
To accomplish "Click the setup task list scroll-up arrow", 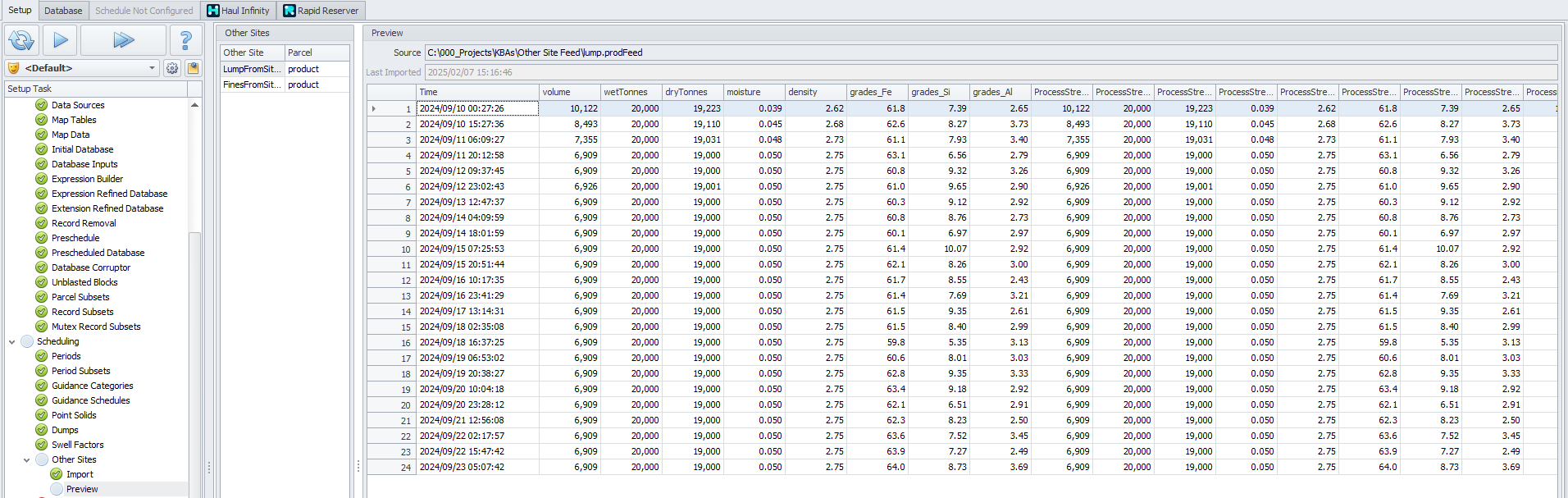I will pyautogui.click(x=194, y=105).
